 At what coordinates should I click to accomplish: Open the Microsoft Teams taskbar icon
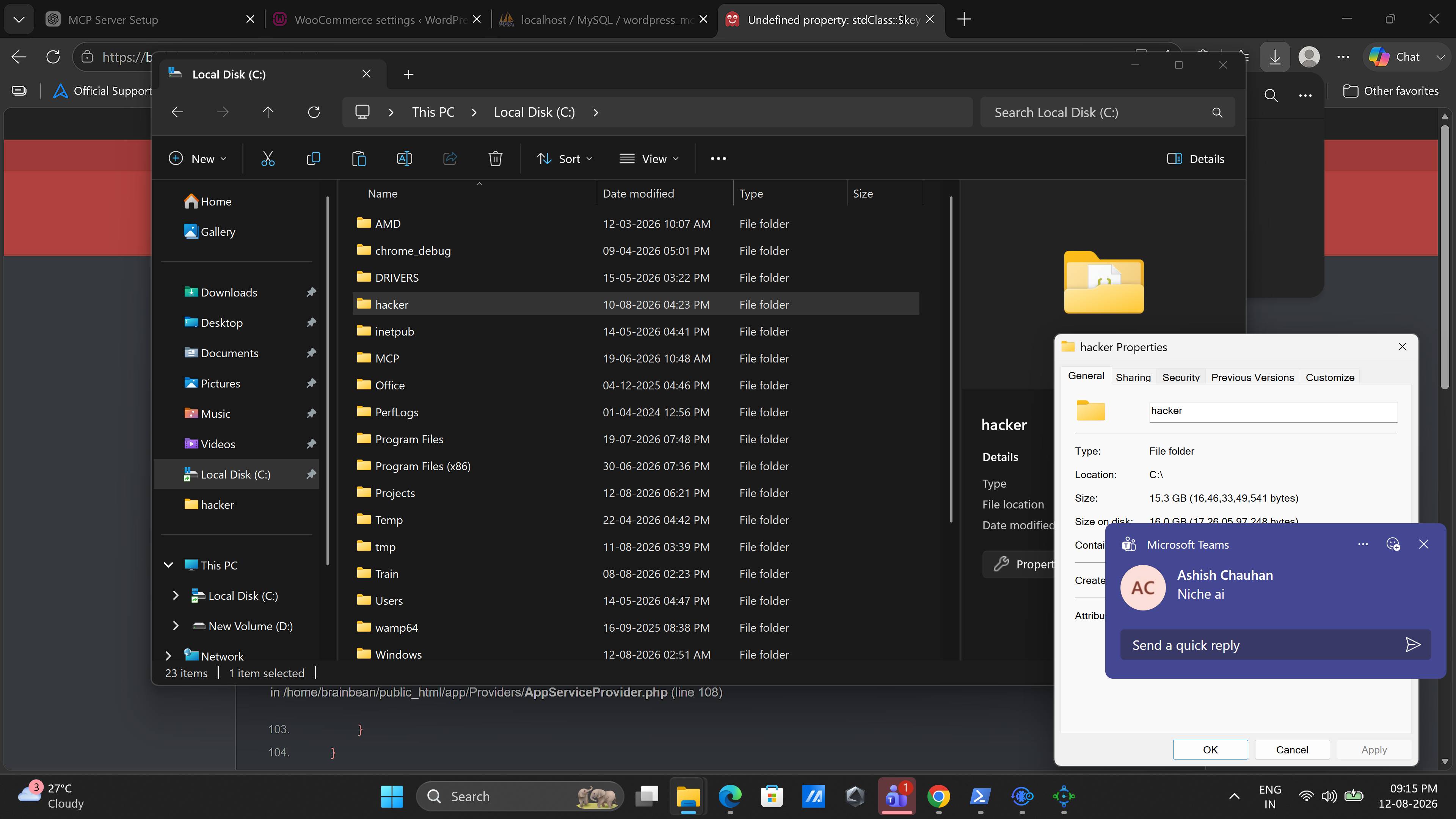[896, 796]
